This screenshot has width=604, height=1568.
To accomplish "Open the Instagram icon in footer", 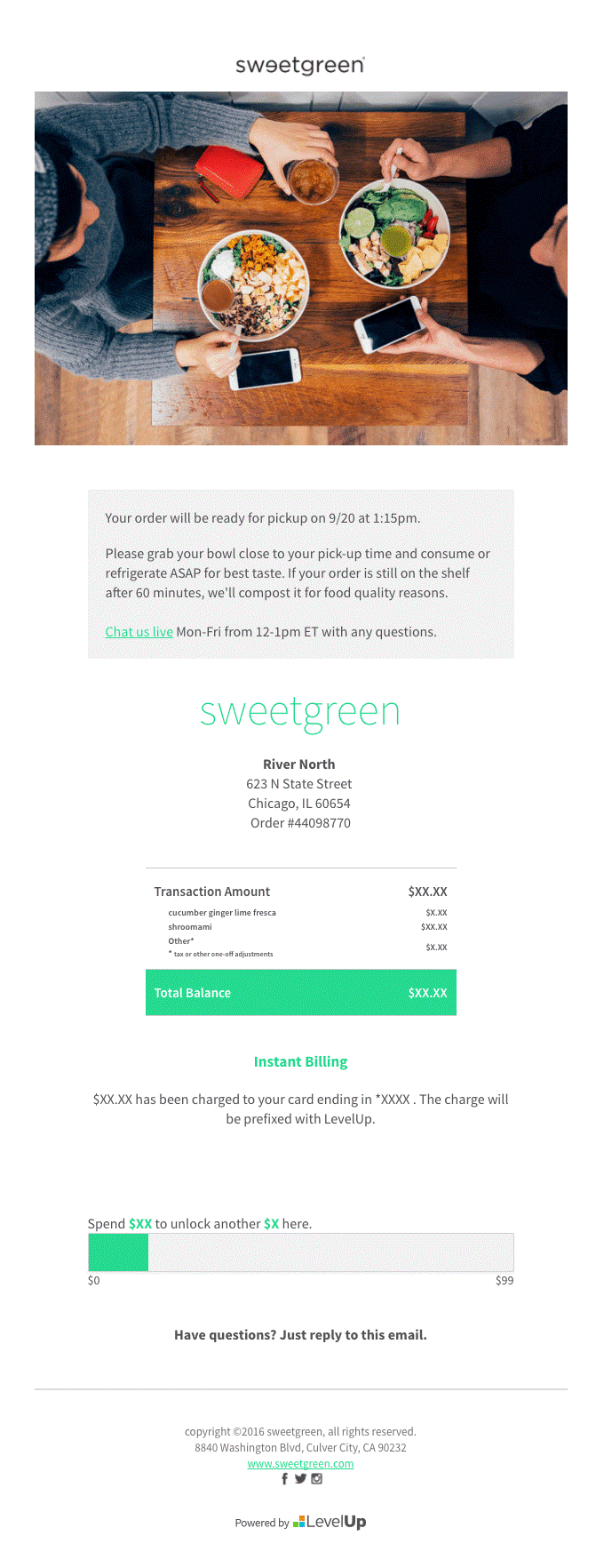I will point(316,1479).
